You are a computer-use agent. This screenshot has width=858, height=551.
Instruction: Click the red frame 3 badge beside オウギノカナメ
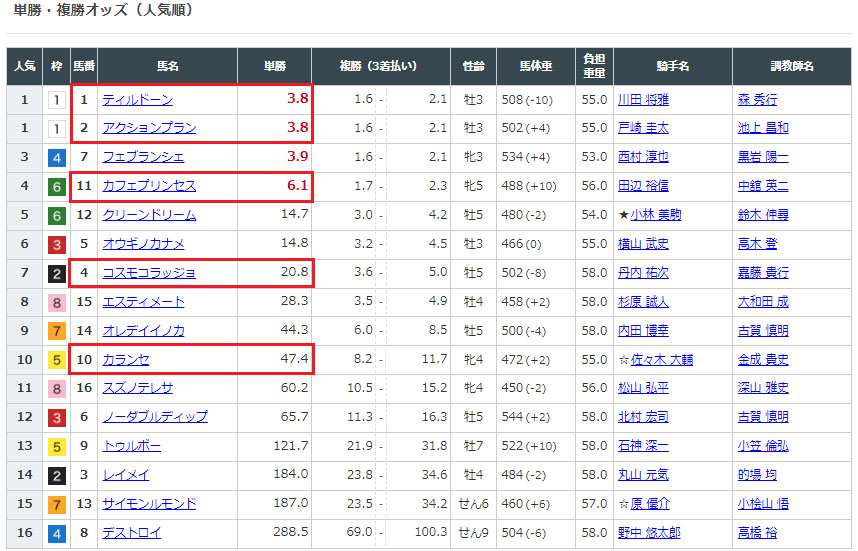click(57, 244)
